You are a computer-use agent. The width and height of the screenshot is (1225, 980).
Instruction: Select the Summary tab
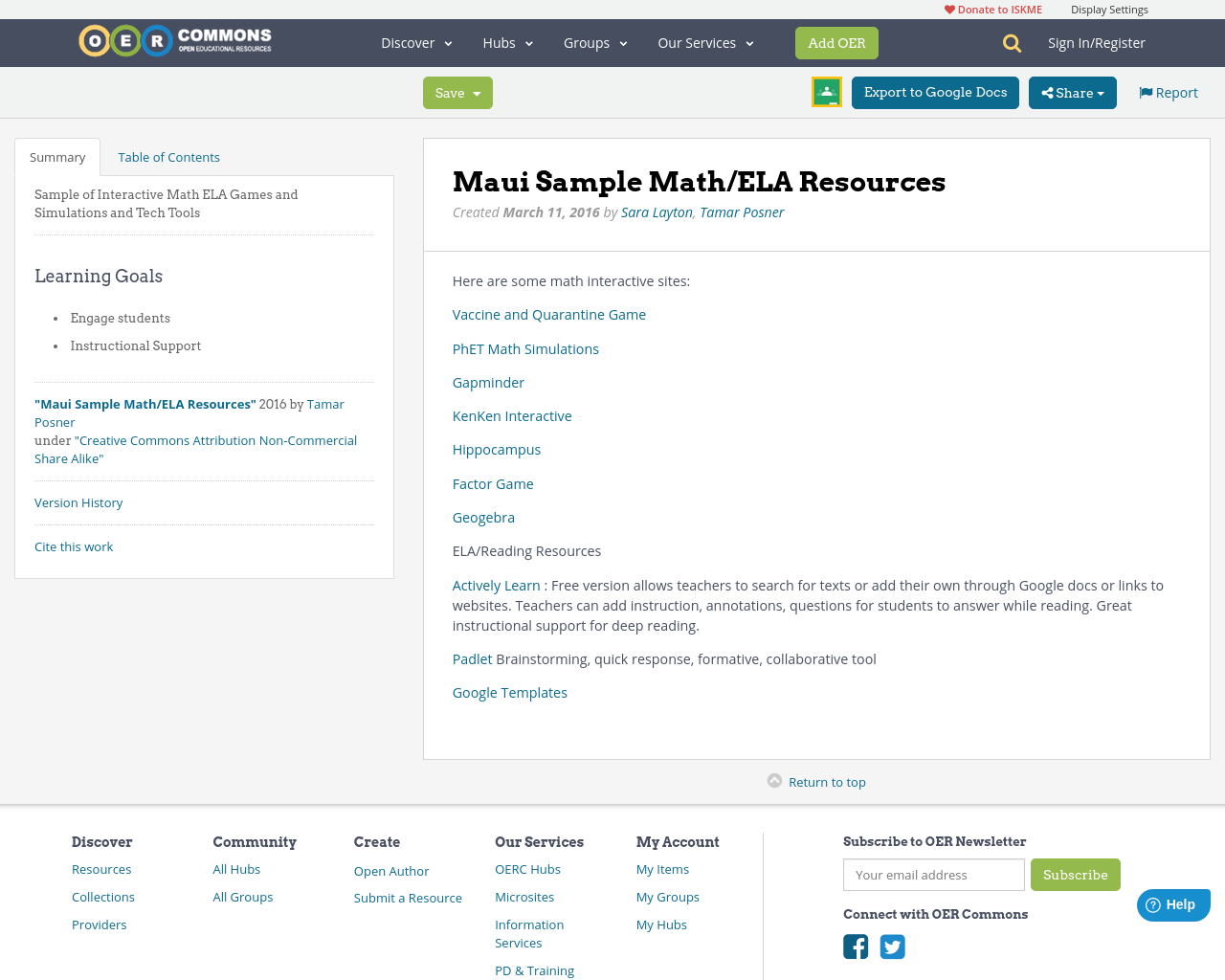(57, 157)
